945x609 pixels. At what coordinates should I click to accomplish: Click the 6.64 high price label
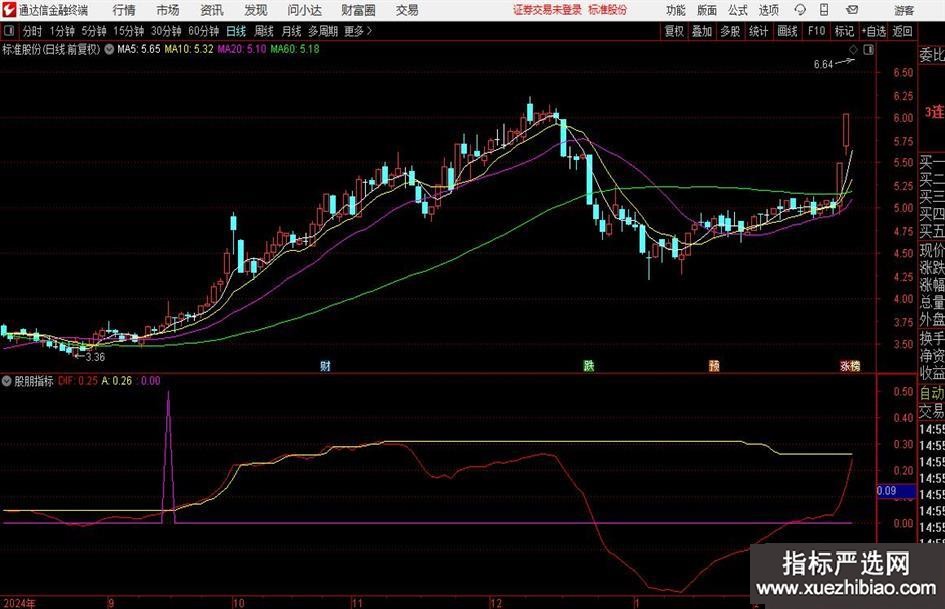pyautogui.click(x=823, y=65)
